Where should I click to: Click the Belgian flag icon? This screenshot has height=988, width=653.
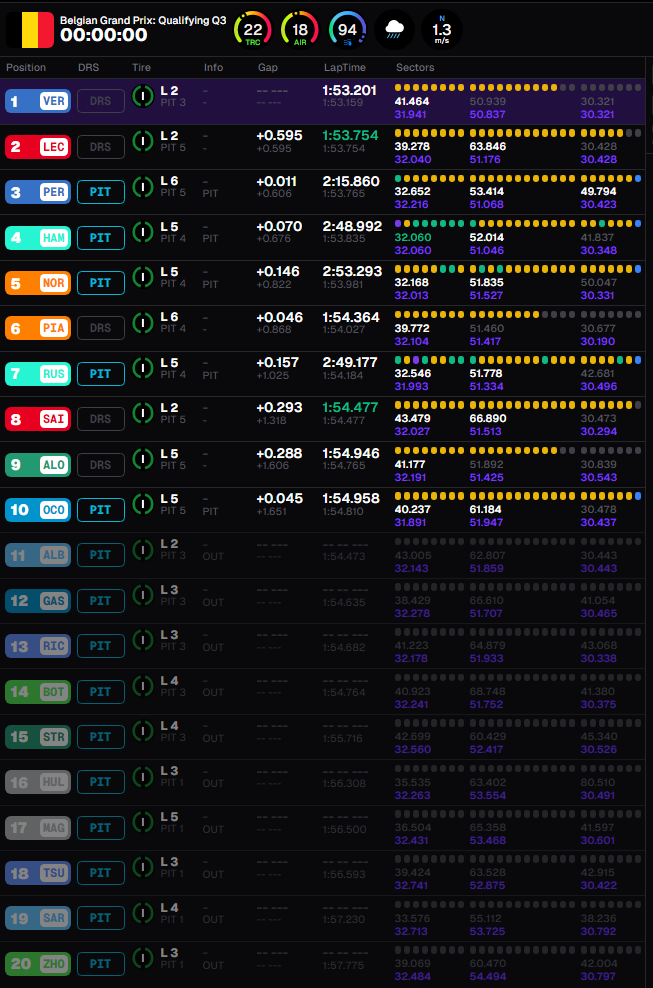(30, 30)
